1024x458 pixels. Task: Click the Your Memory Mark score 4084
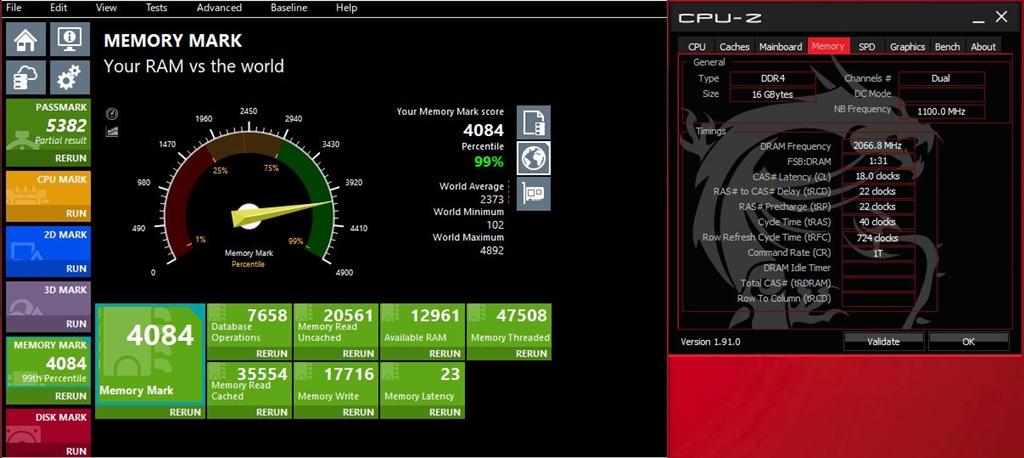click(483, 131)
